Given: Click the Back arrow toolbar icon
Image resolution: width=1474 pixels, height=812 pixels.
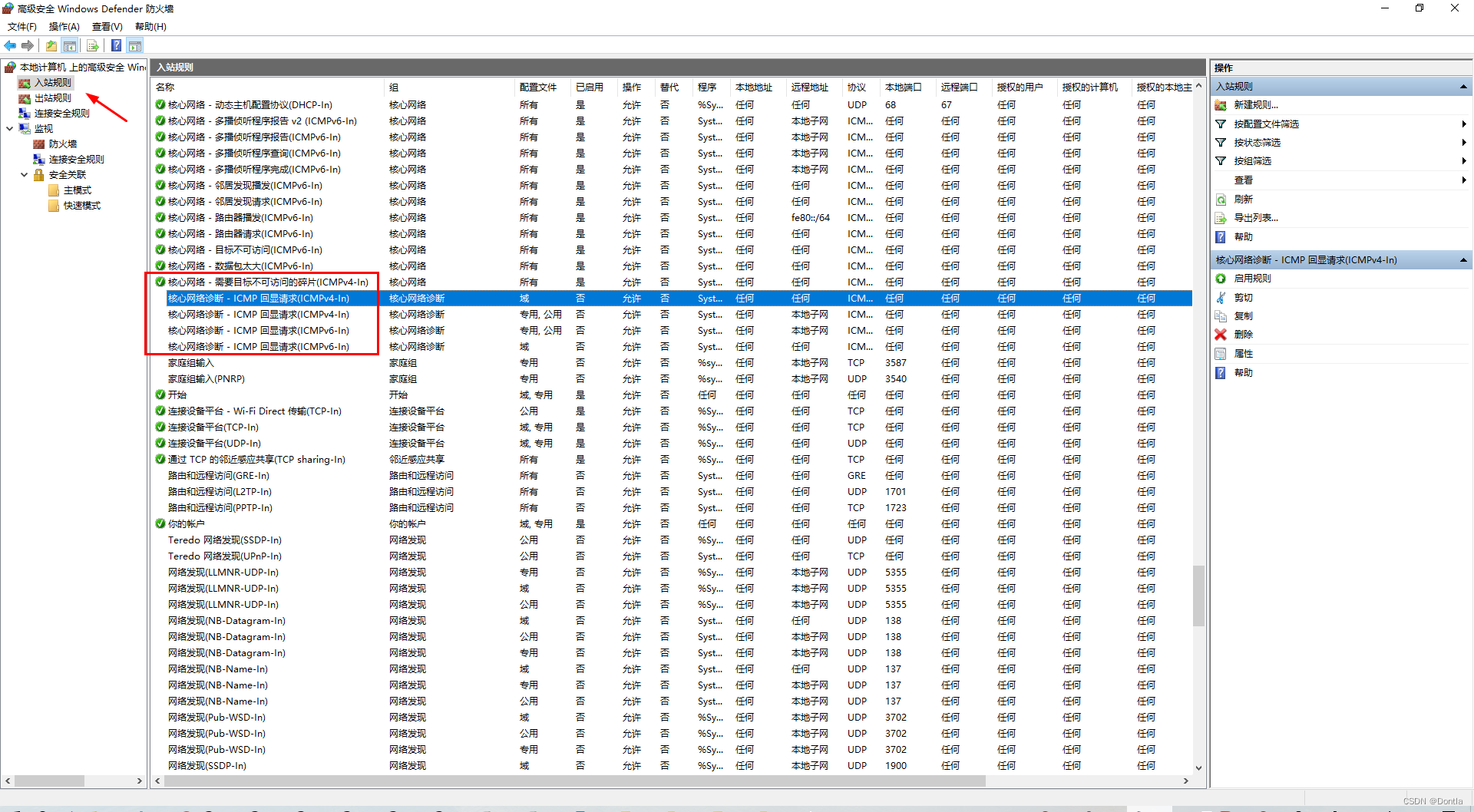Looking at the screenshot, I should point(10,46).
